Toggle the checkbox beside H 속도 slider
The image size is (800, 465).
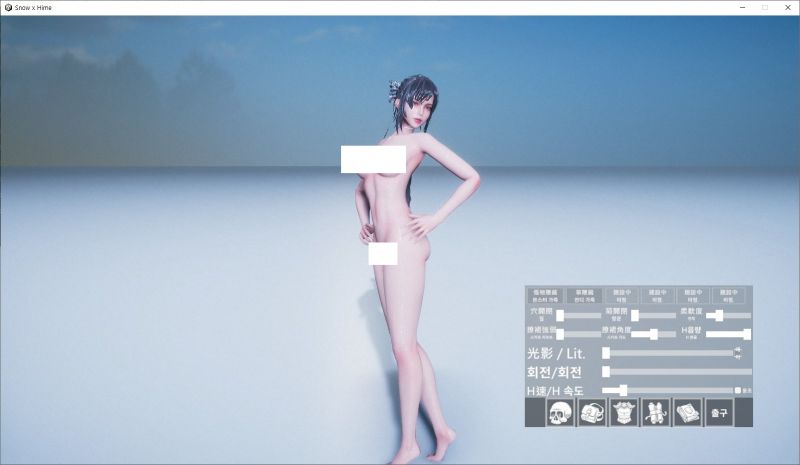tap(738, 390)
